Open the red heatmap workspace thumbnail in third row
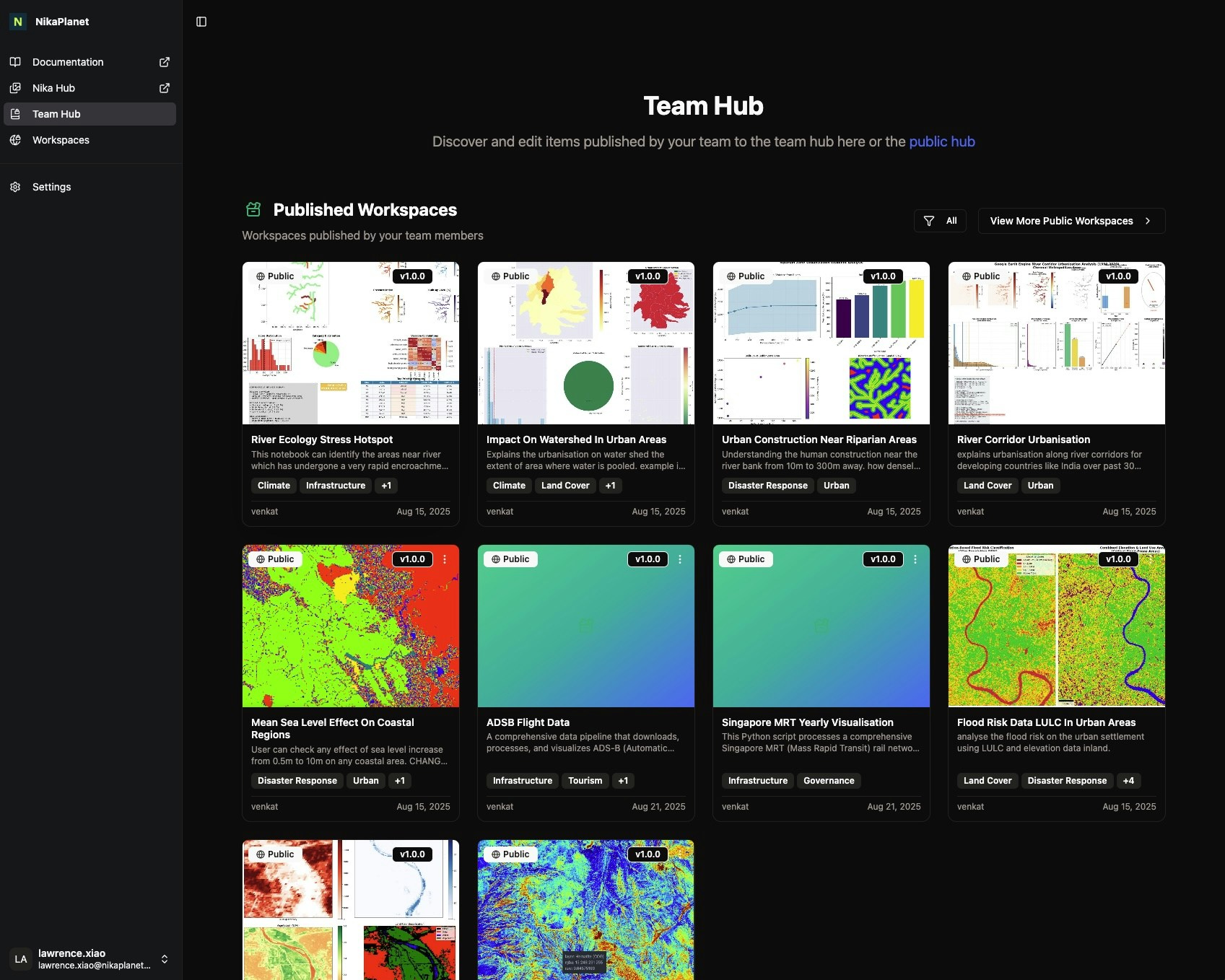Screen dimensions: 1225x980 pyautogui.click(x=351, y=910)
